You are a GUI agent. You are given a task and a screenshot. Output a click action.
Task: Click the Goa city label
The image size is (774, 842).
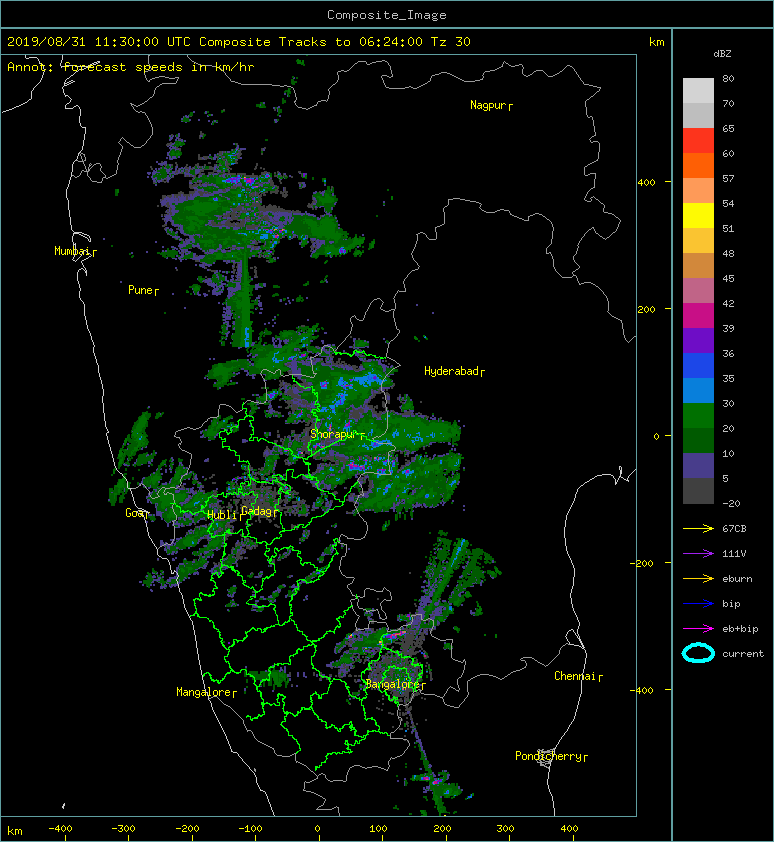pyautogui.click(x=134, y=513)
